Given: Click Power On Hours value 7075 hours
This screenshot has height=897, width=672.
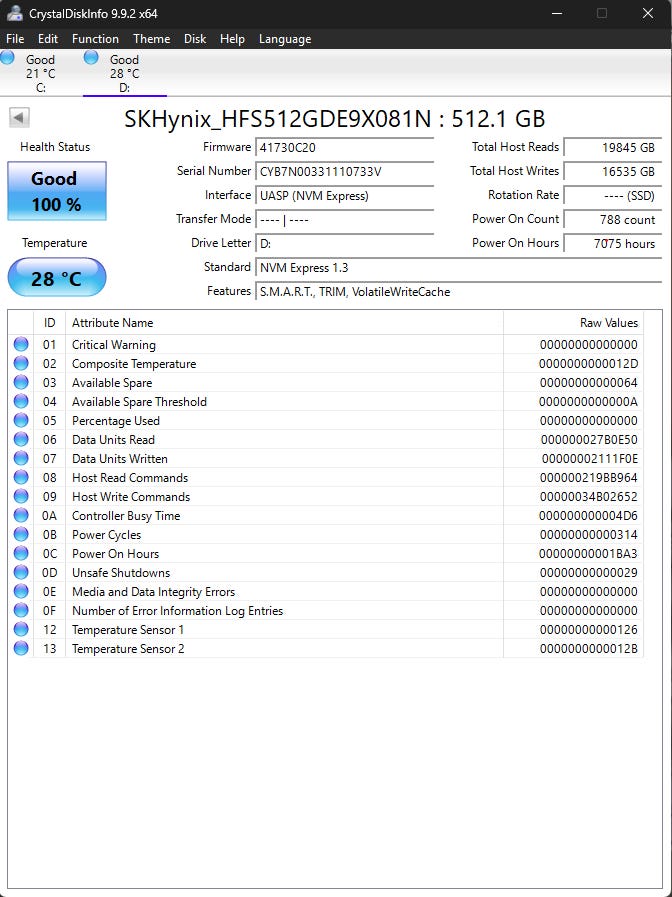Looking at the screenshot, I should (613, 244).
